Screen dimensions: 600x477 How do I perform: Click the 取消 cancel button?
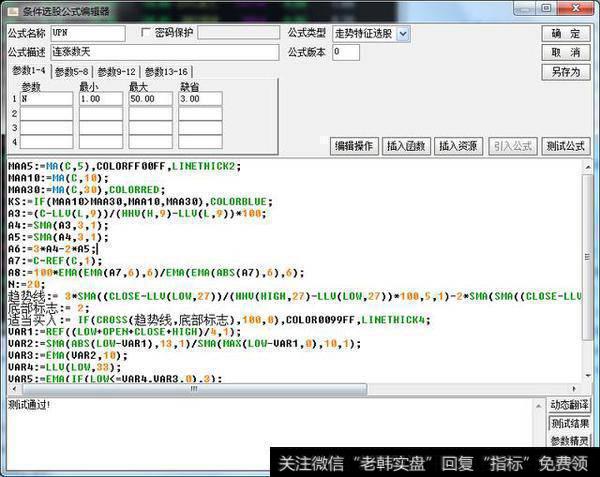tap(566, 52)
